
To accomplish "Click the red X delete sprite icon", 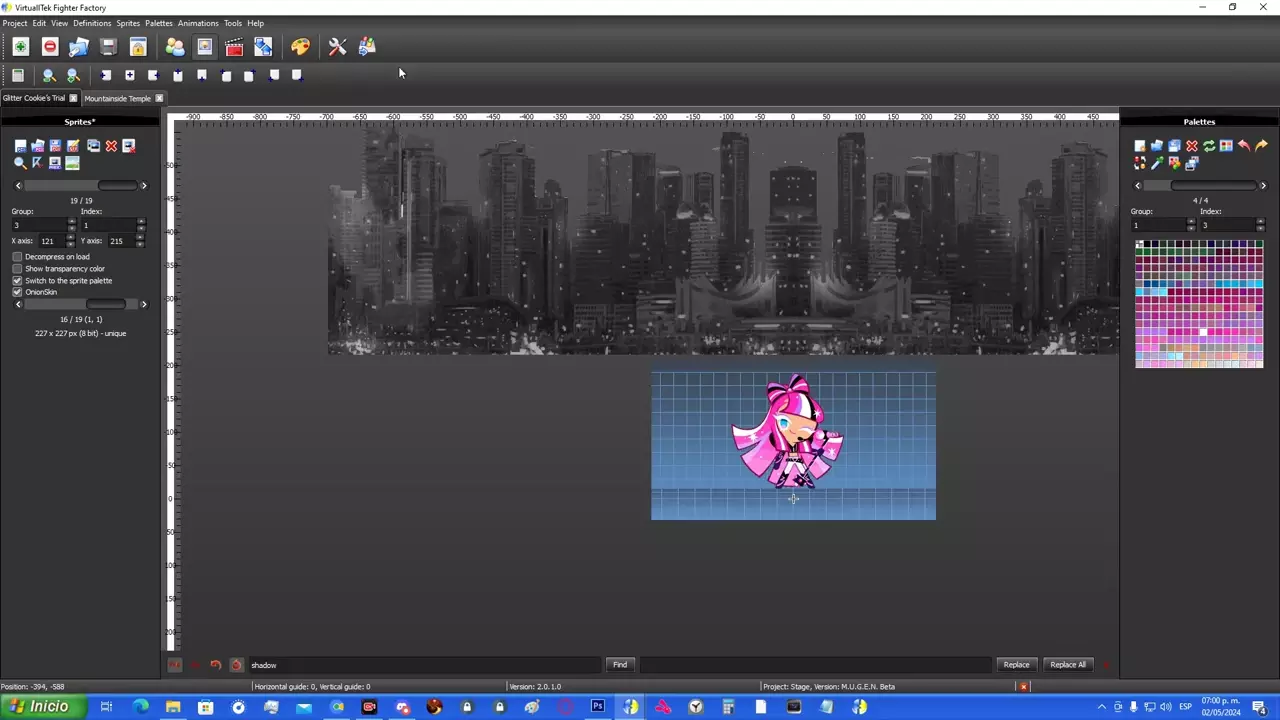I will [x=111, y=146].
